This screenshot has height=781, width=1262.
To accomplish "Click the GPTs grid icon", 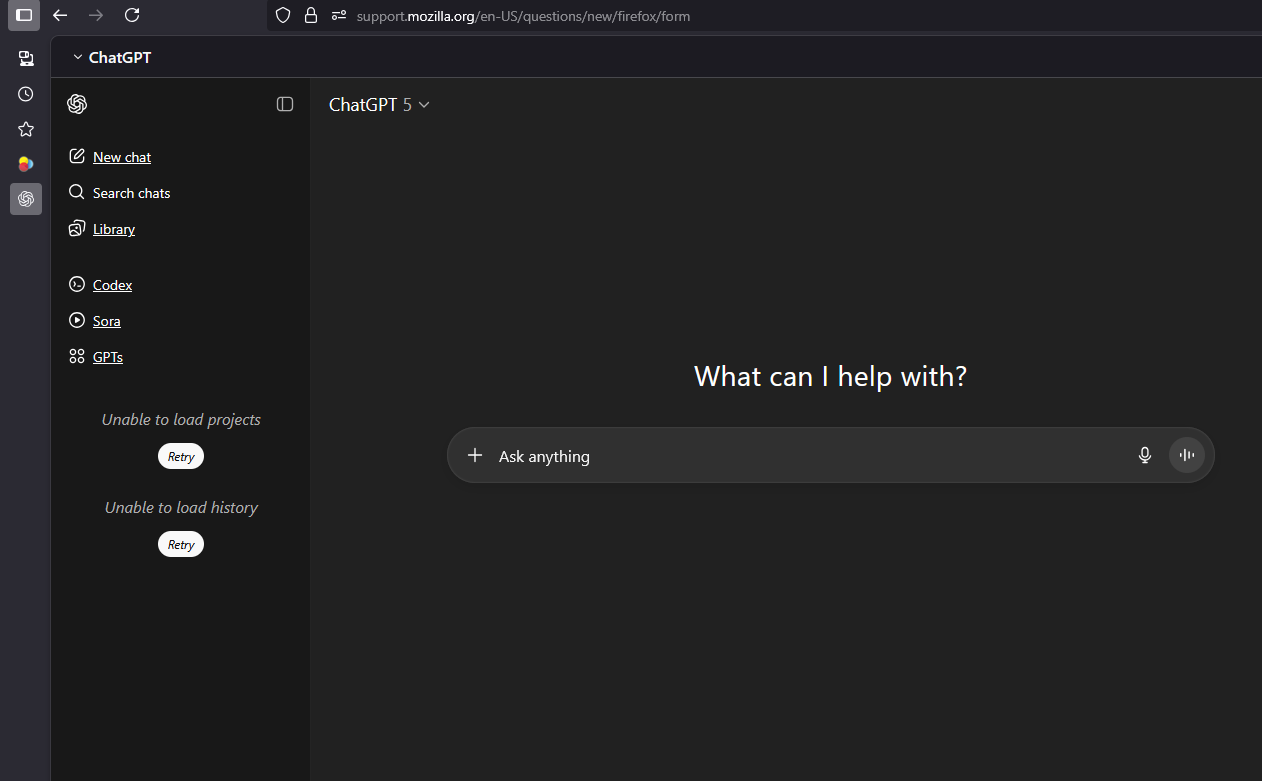I will click(77, 356).
